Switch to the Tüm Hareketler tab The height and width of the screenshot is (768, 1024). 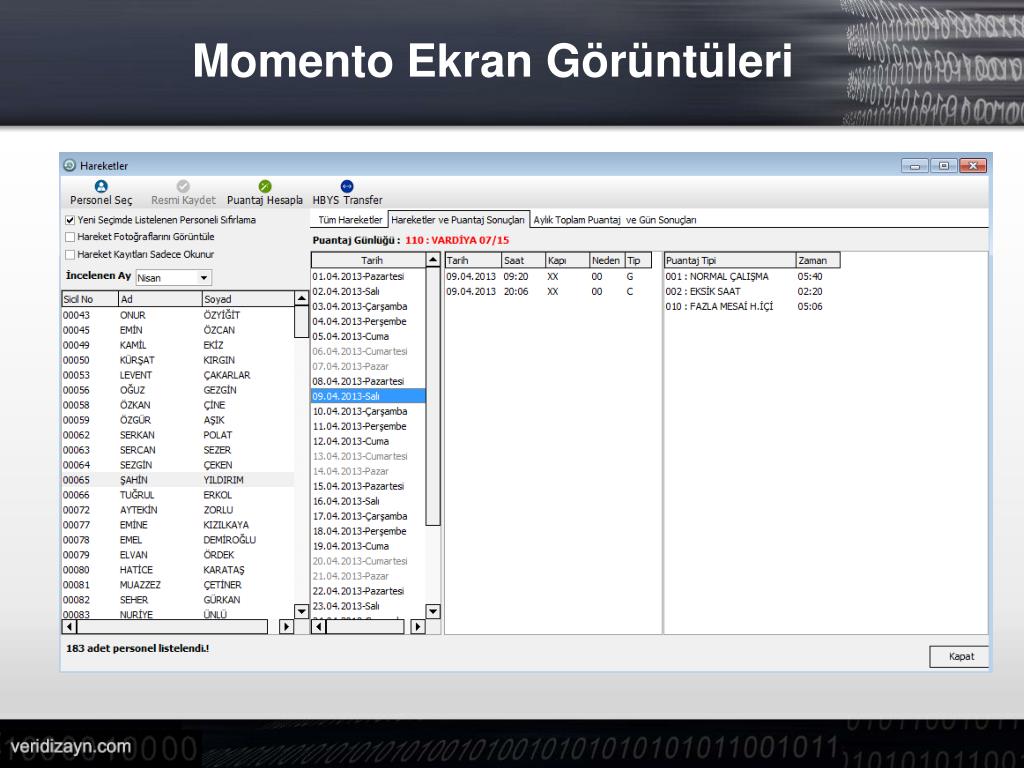tap(350, 220)
